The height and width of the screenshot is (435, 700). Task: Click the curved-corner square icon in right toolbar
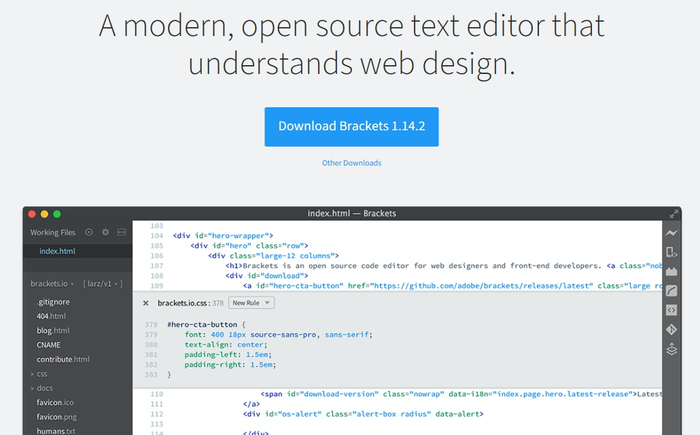672,290
